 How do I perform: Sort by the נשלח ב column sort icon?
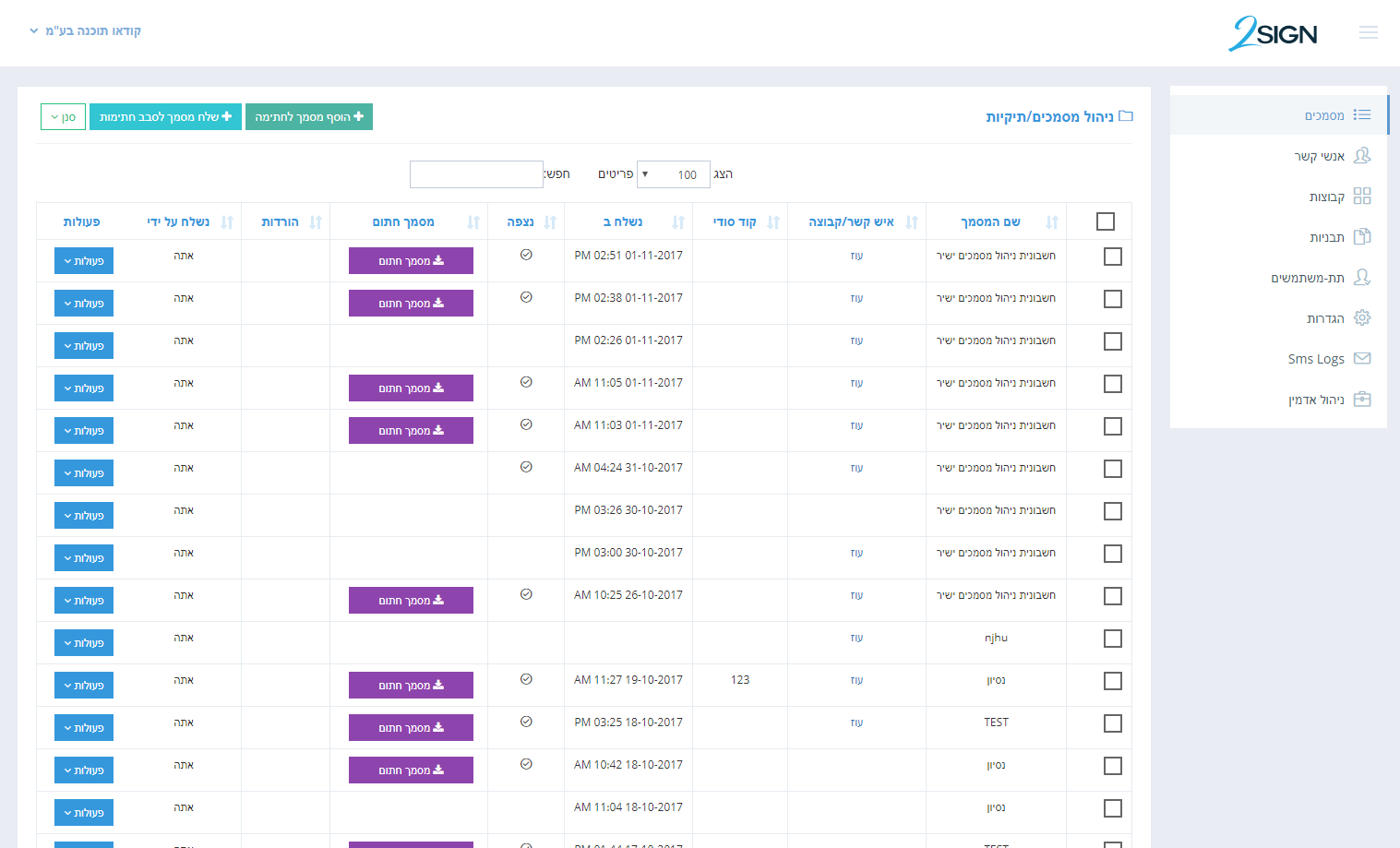678,222
